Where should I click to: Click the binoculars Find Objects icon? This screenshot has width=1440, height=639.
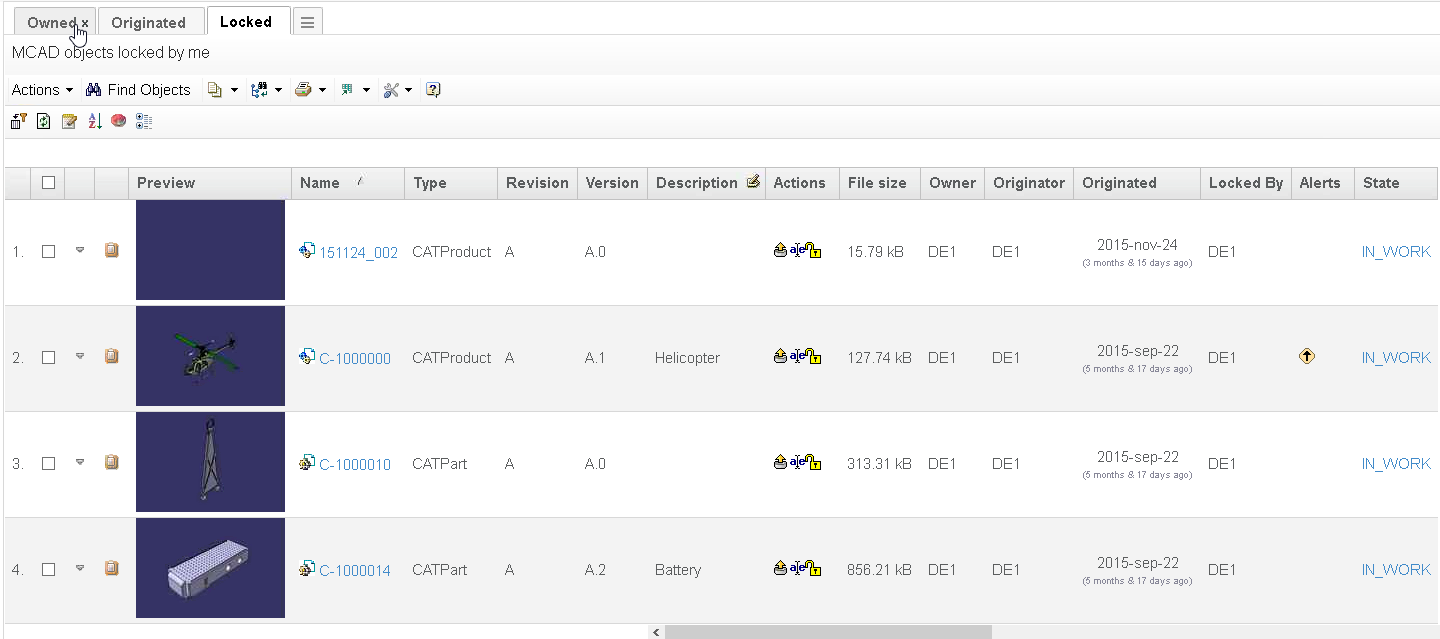pyautogui.click(x=94, y=90)
